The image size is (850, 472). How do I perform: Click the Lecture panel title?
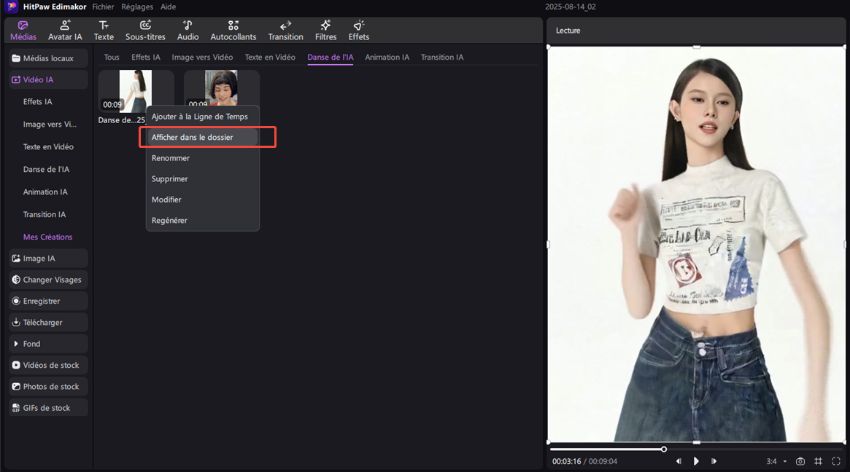(568, 31)
